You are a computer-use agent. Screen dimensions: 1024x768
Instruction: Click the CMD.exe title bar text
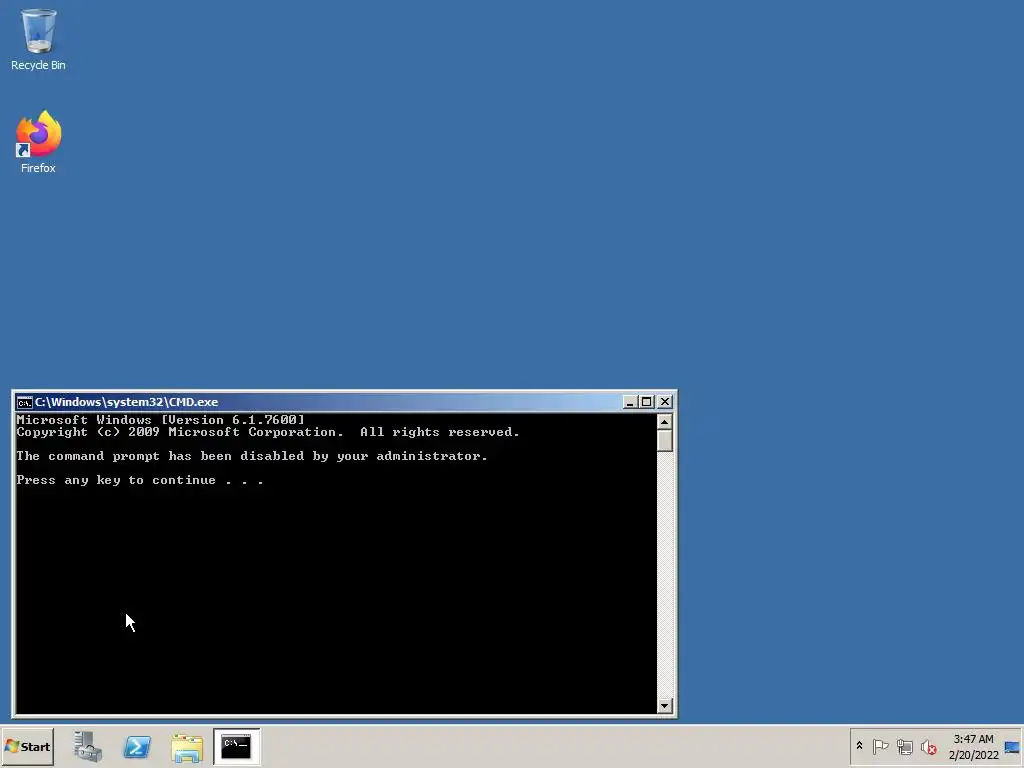coord(126,402)
